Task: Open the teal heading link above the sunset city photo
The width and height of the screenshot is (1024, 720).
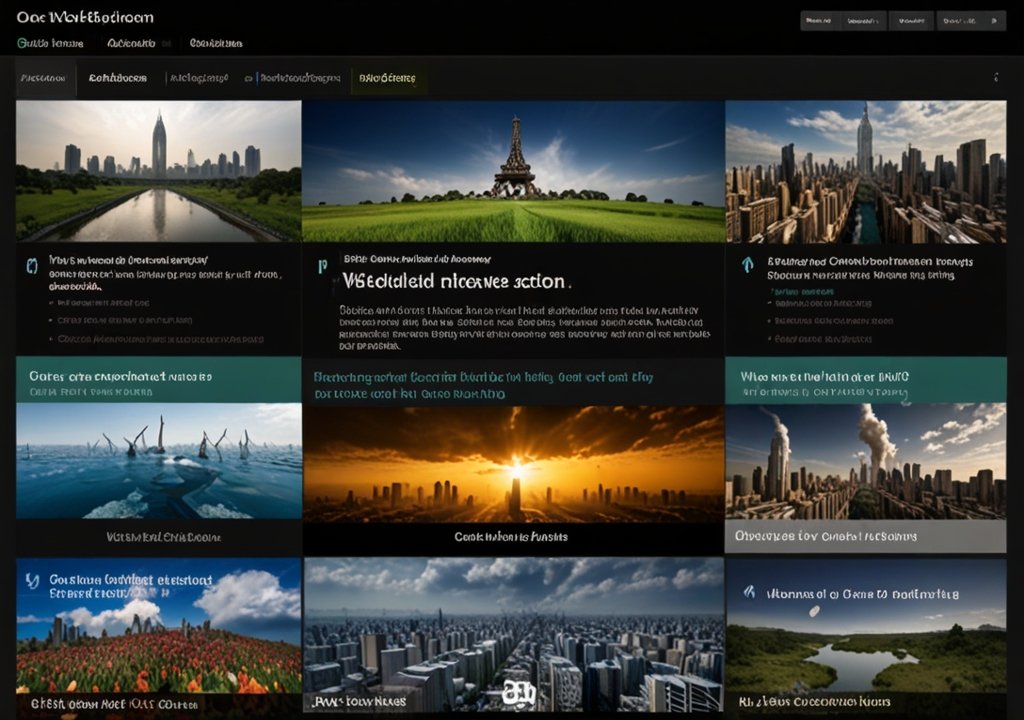Action: pos(483,385)
